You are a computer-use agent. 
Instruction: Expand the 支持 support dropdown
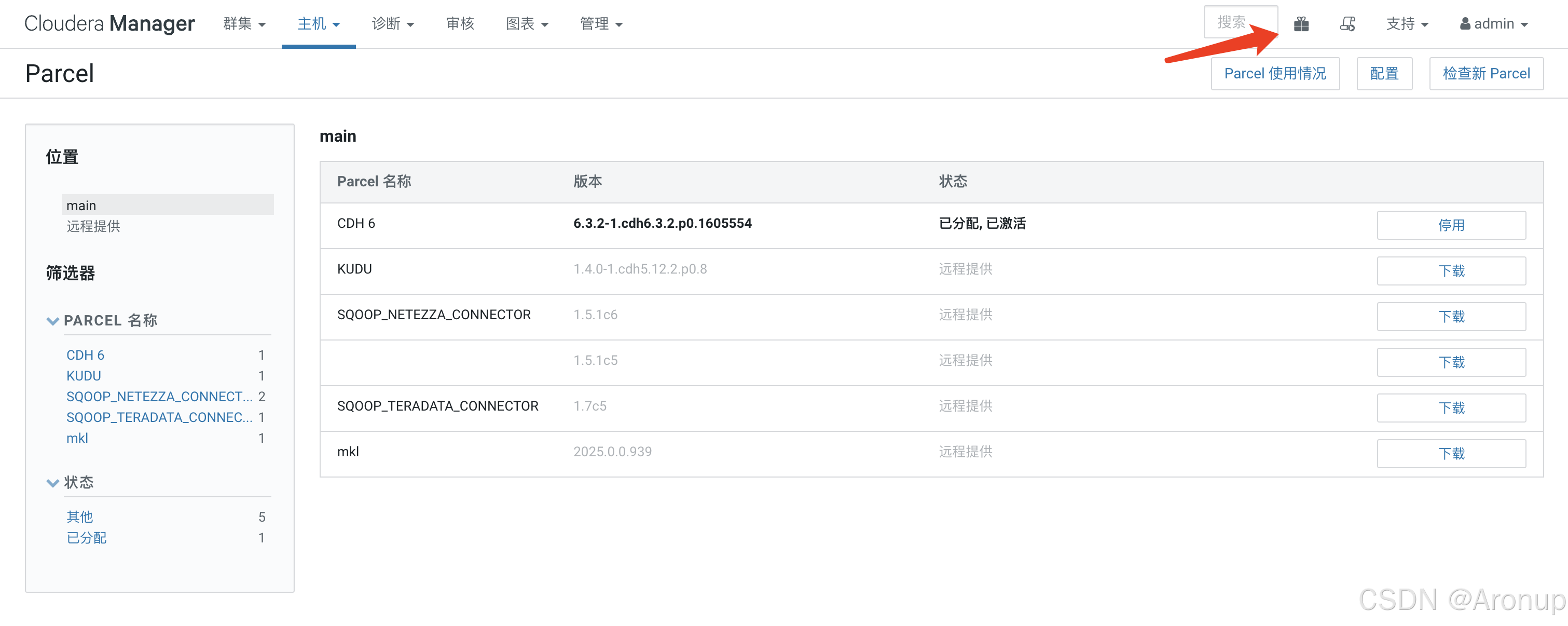point(1407,24)
